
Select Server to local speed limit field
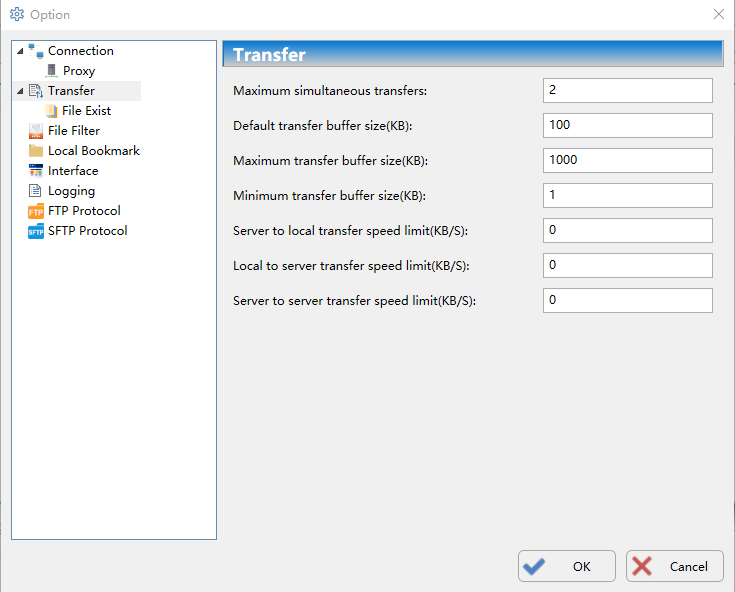(x=627, y=230)
